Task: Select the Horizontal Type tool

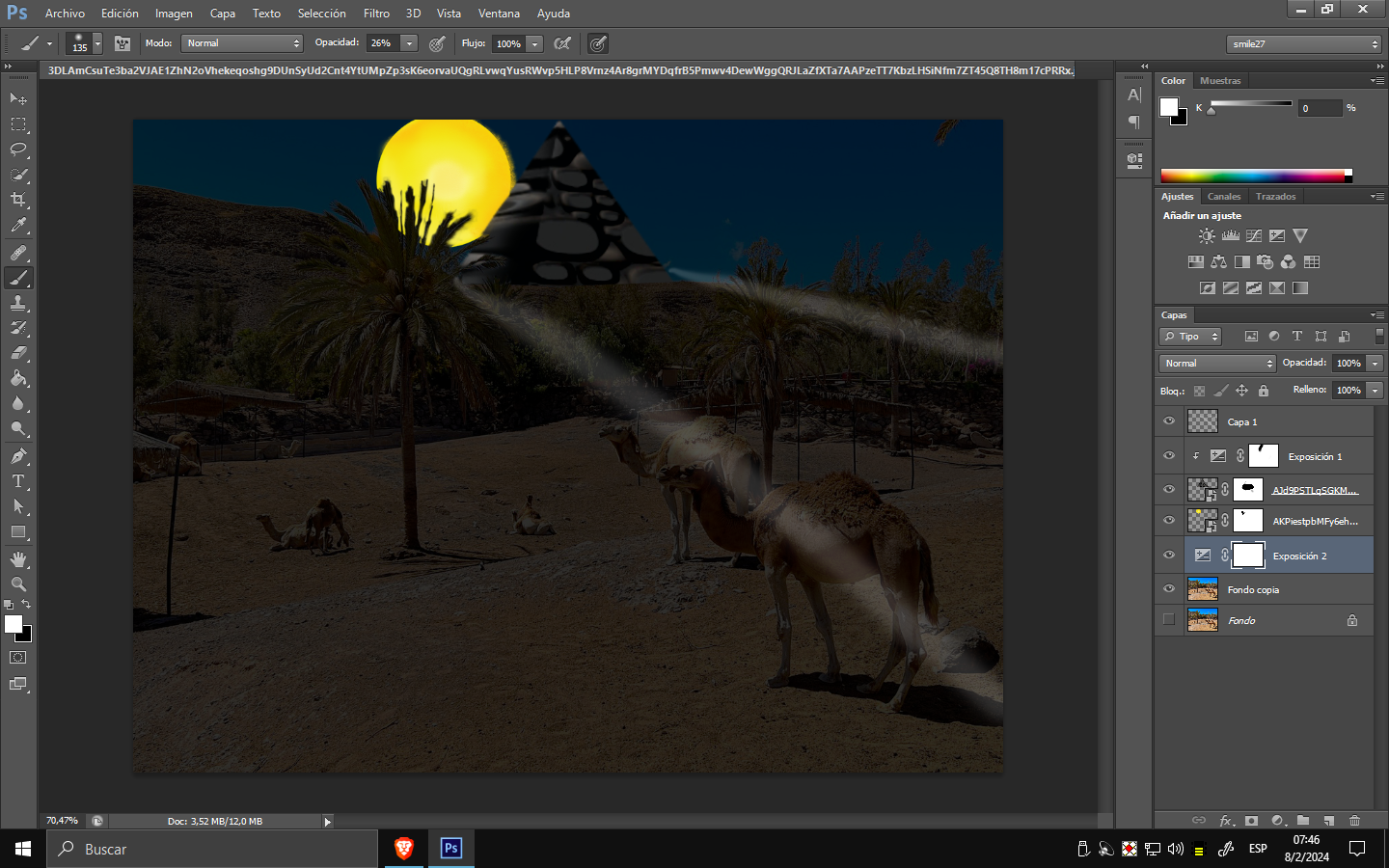Action: click(x=18, y=480)
